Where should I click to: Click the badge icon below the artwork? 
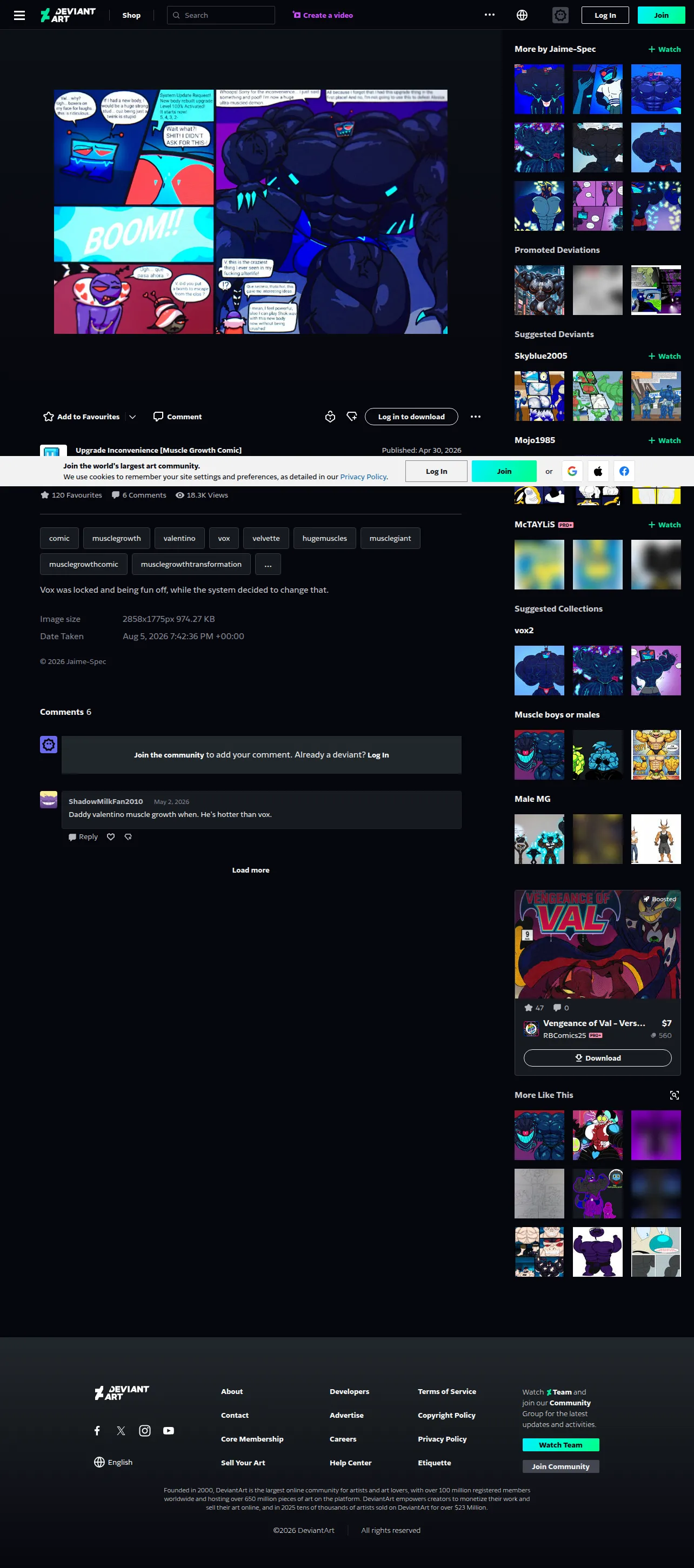(330, 417)
